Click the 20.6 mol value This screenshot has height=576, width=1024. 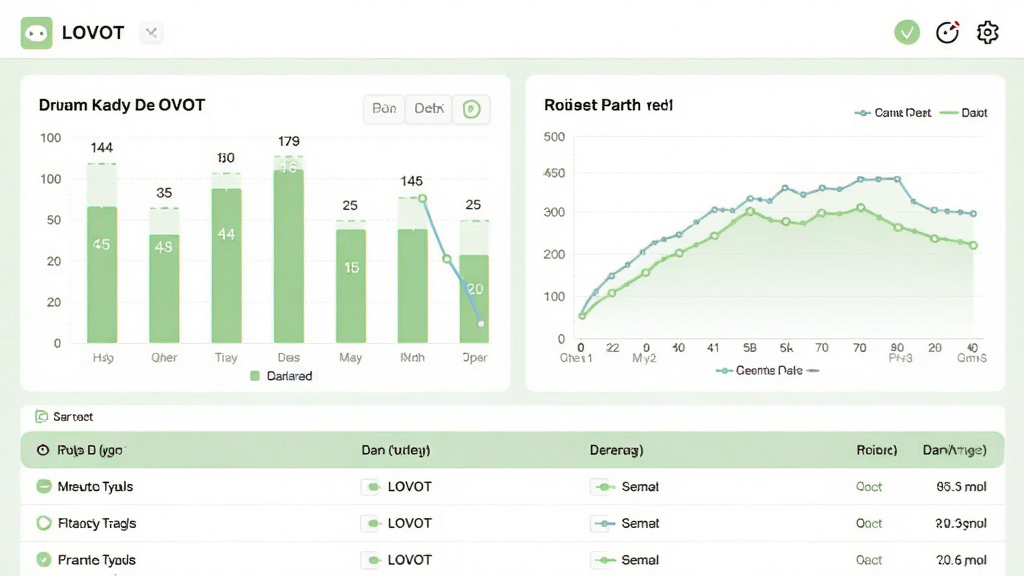point(961,560)
